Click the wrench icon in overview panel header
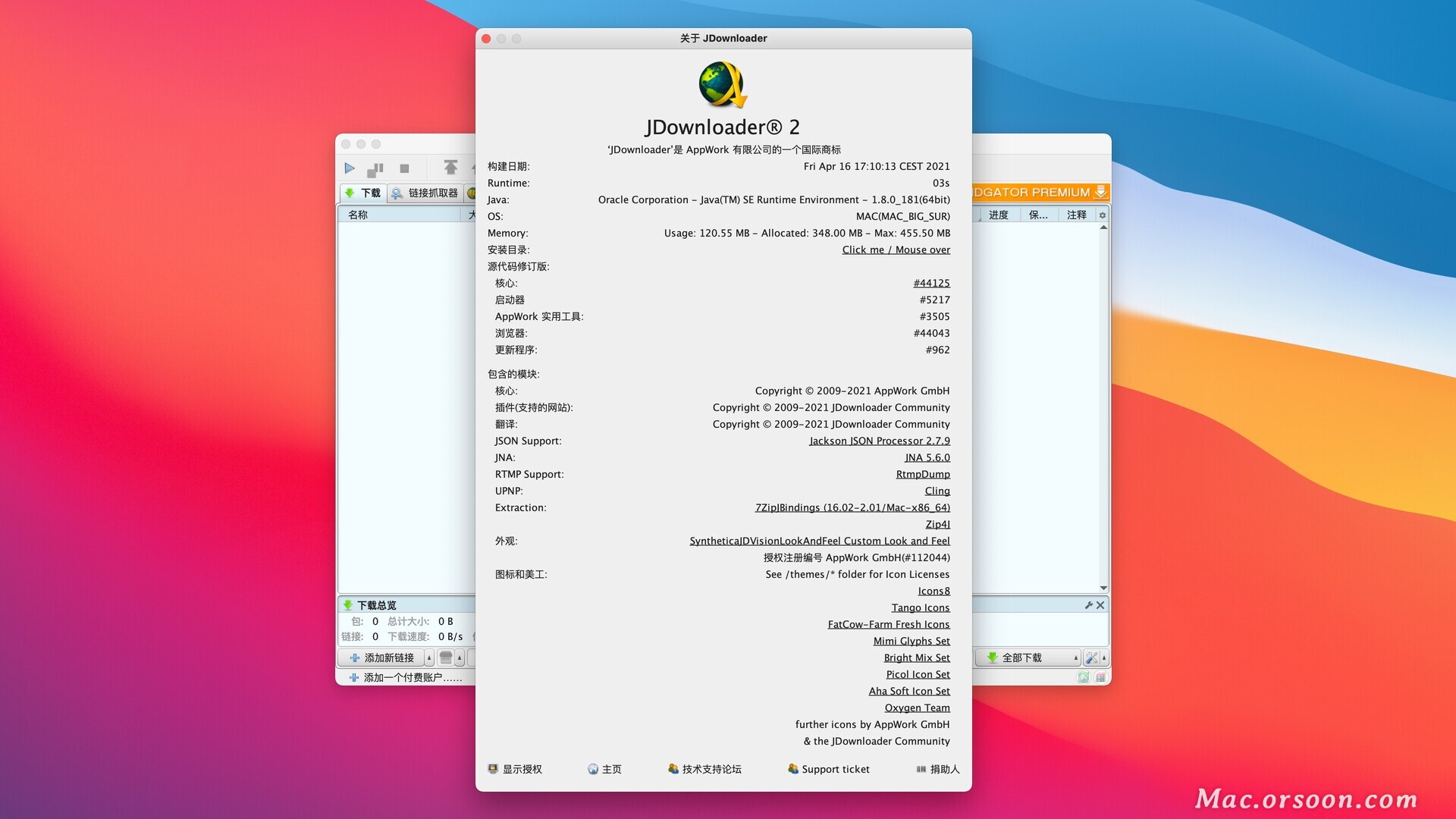Screen dimensions: 1456x819 (x=1089, y=605)
